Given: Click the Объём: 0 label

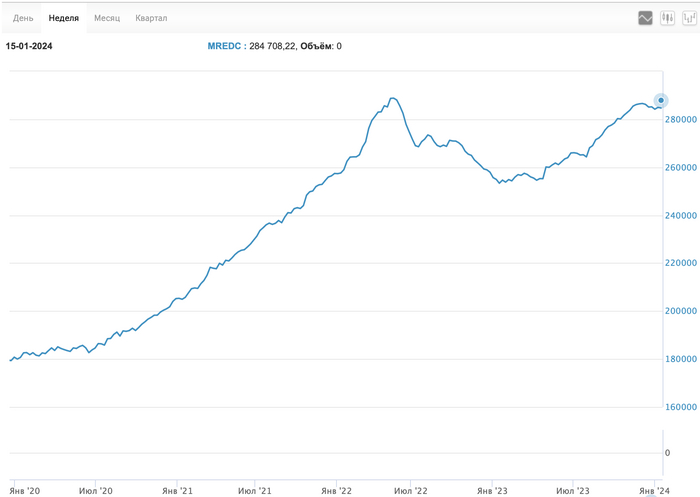Looking at the screenshot, I should (321, 46).
